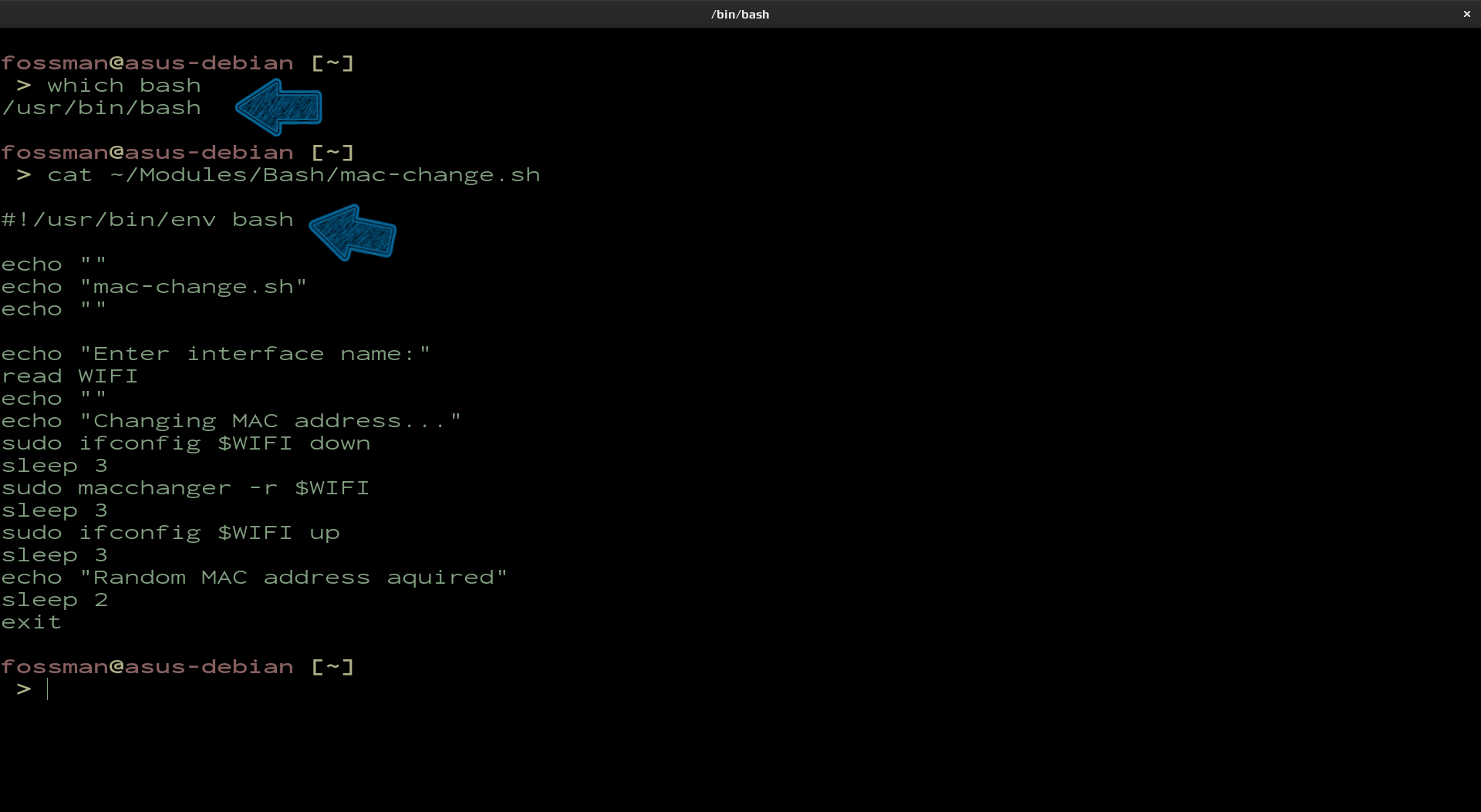Click the /usr/bin/bash output line

pyautogui.click(x=102, y=108)
